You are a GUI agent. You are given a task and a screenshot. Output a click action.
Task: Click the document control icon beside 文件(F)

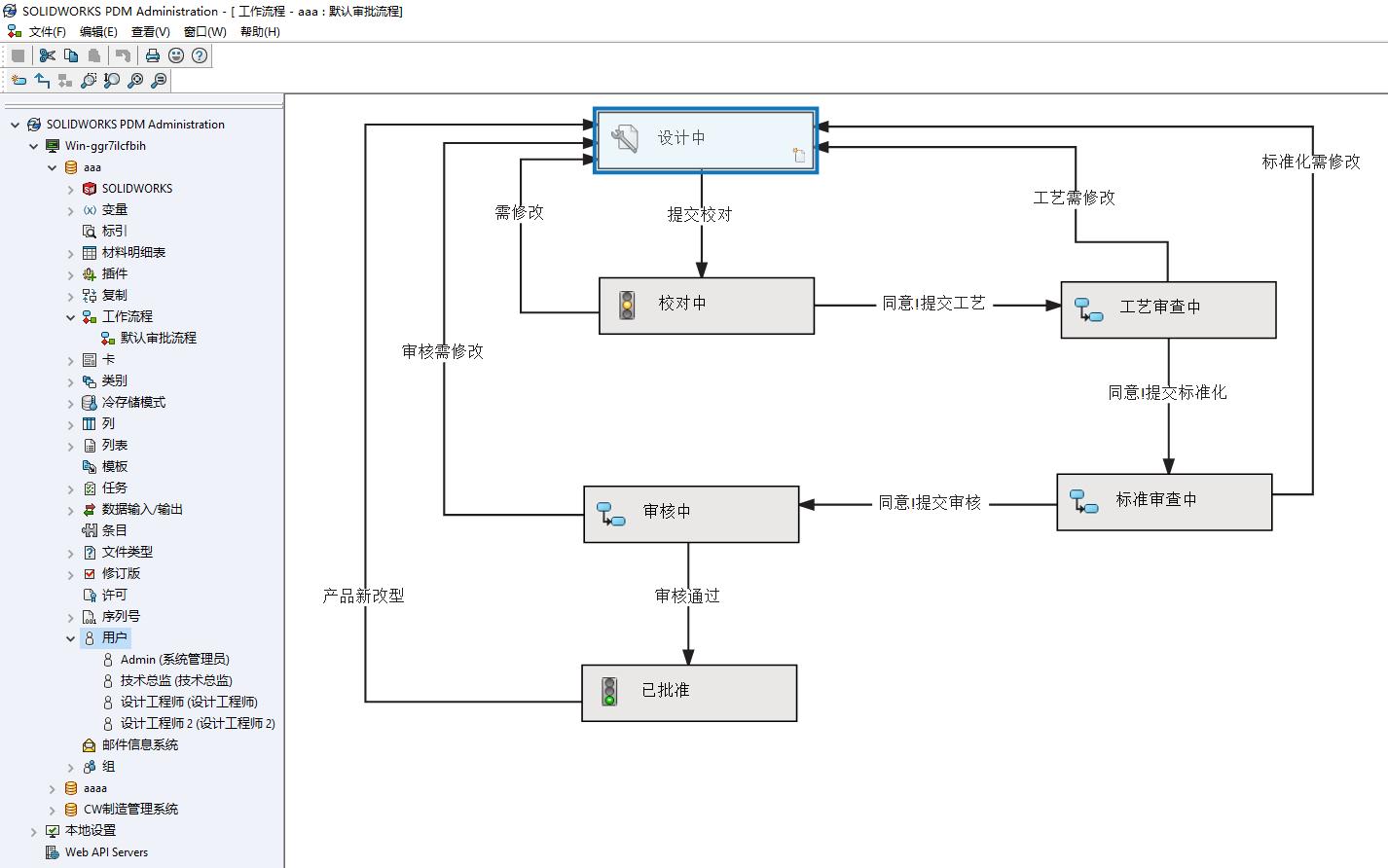pyautogui.click(x=14, y=31)
